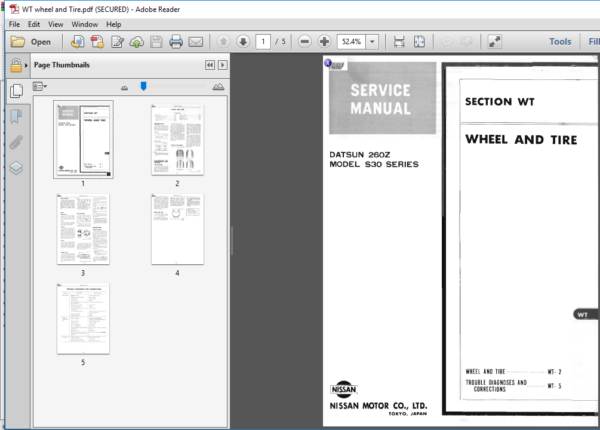Click 'NISSAN MOTOR CO., LTD.' text

pos(378,406)
